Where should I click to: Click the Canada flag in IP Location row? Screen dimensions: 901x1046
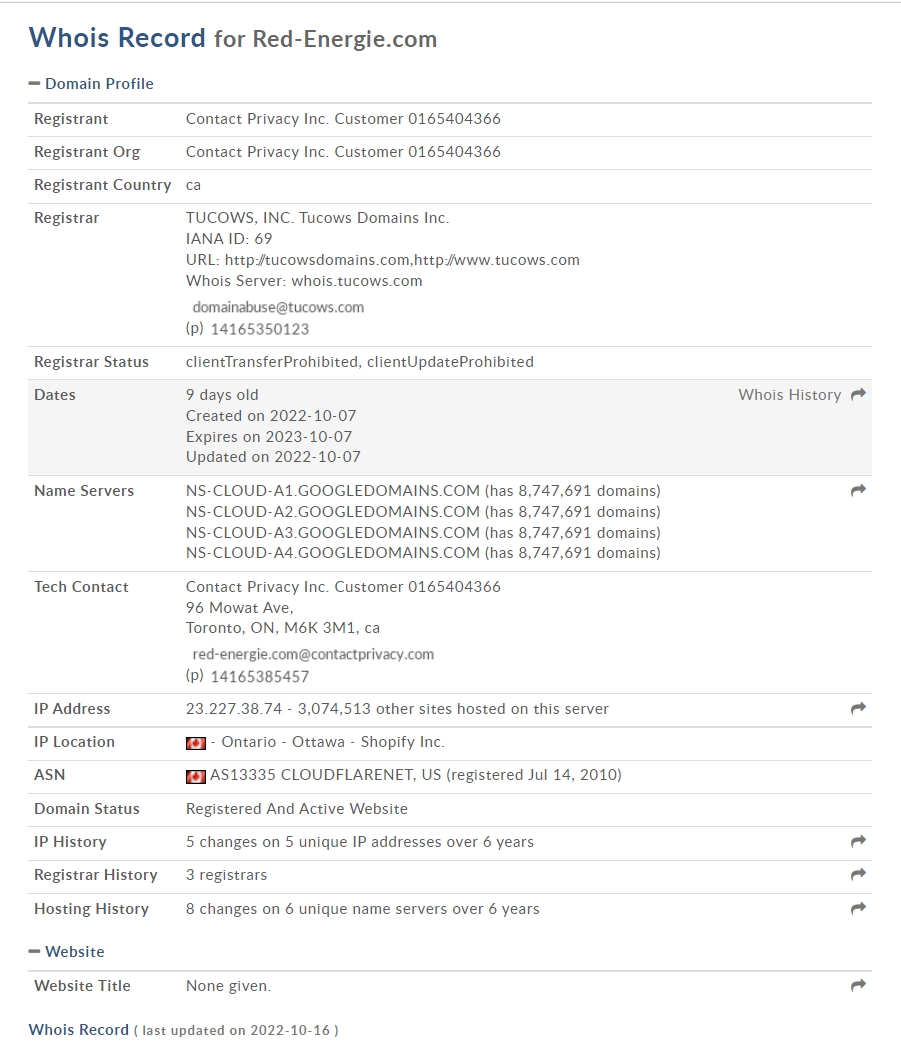pos(195,743)
